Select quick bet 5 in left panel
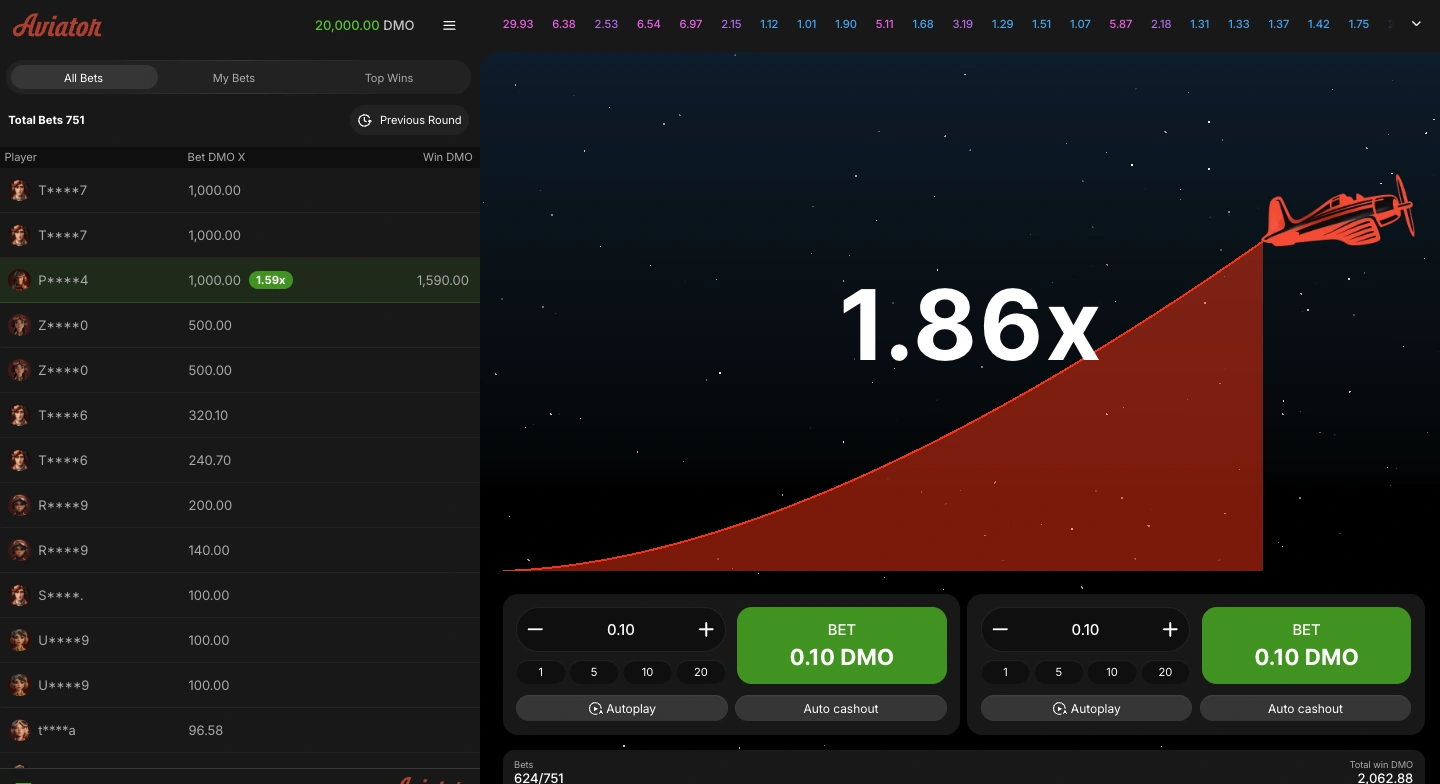 pos(594,672)
